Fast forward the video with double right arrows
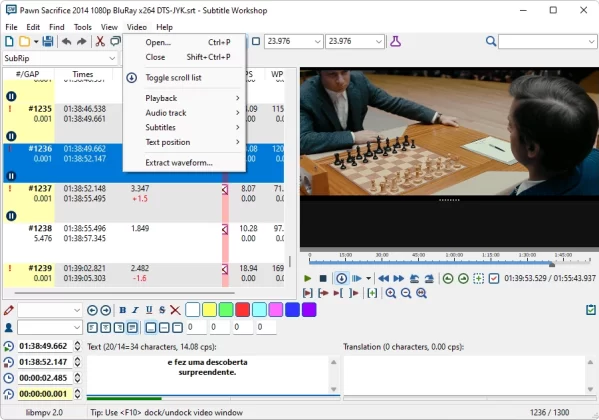The height and width of the screenshot is (420, 599). coord(398,278)
